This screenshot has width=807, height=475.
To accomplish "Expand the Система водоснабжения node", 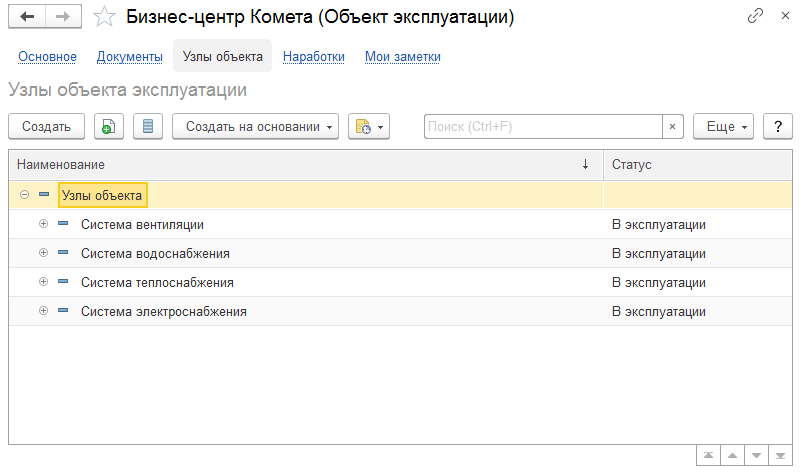I will click(43, 252).
